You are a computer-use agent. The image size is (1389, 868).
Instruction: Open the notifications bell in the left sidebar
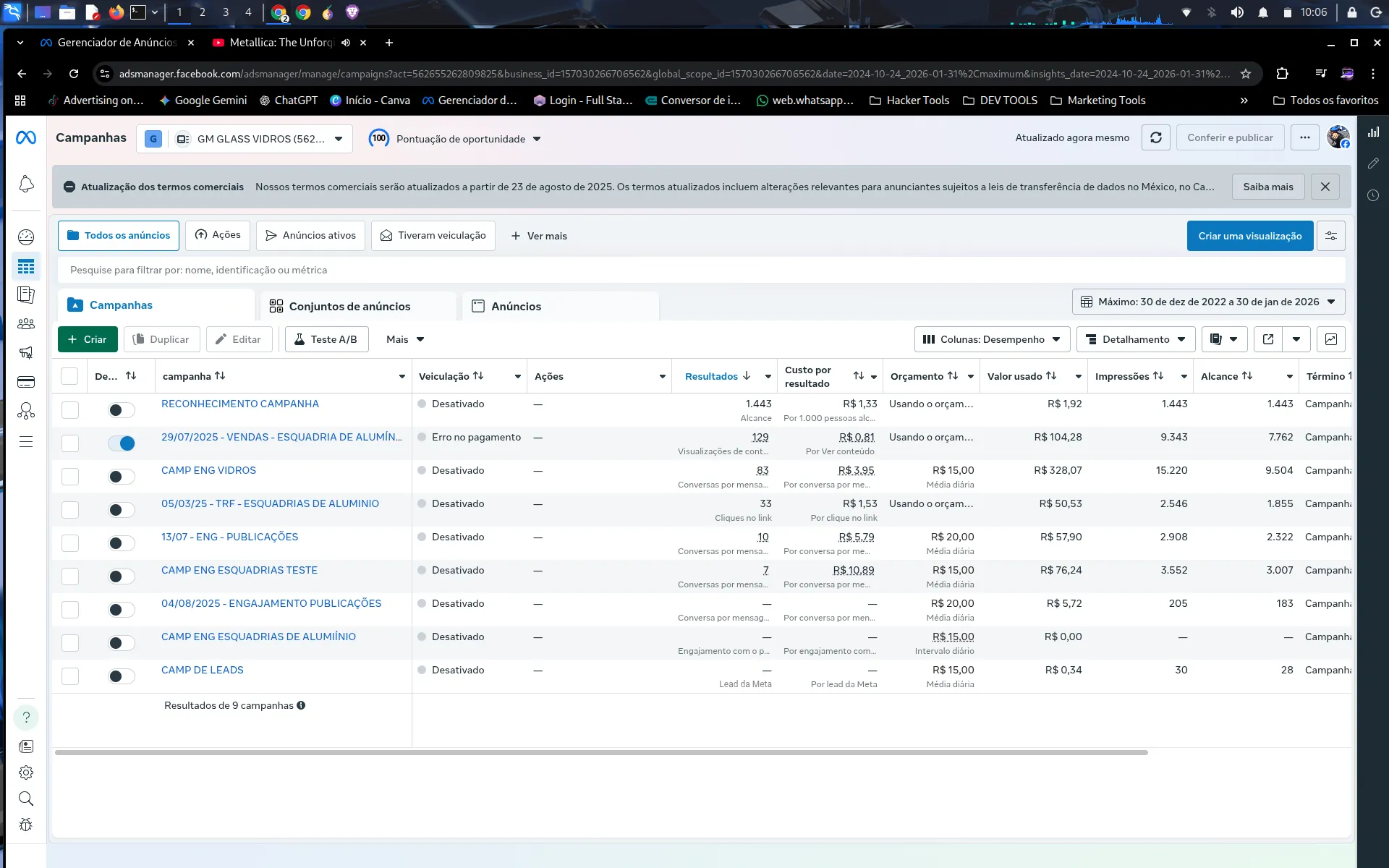(x=26, y=184)
